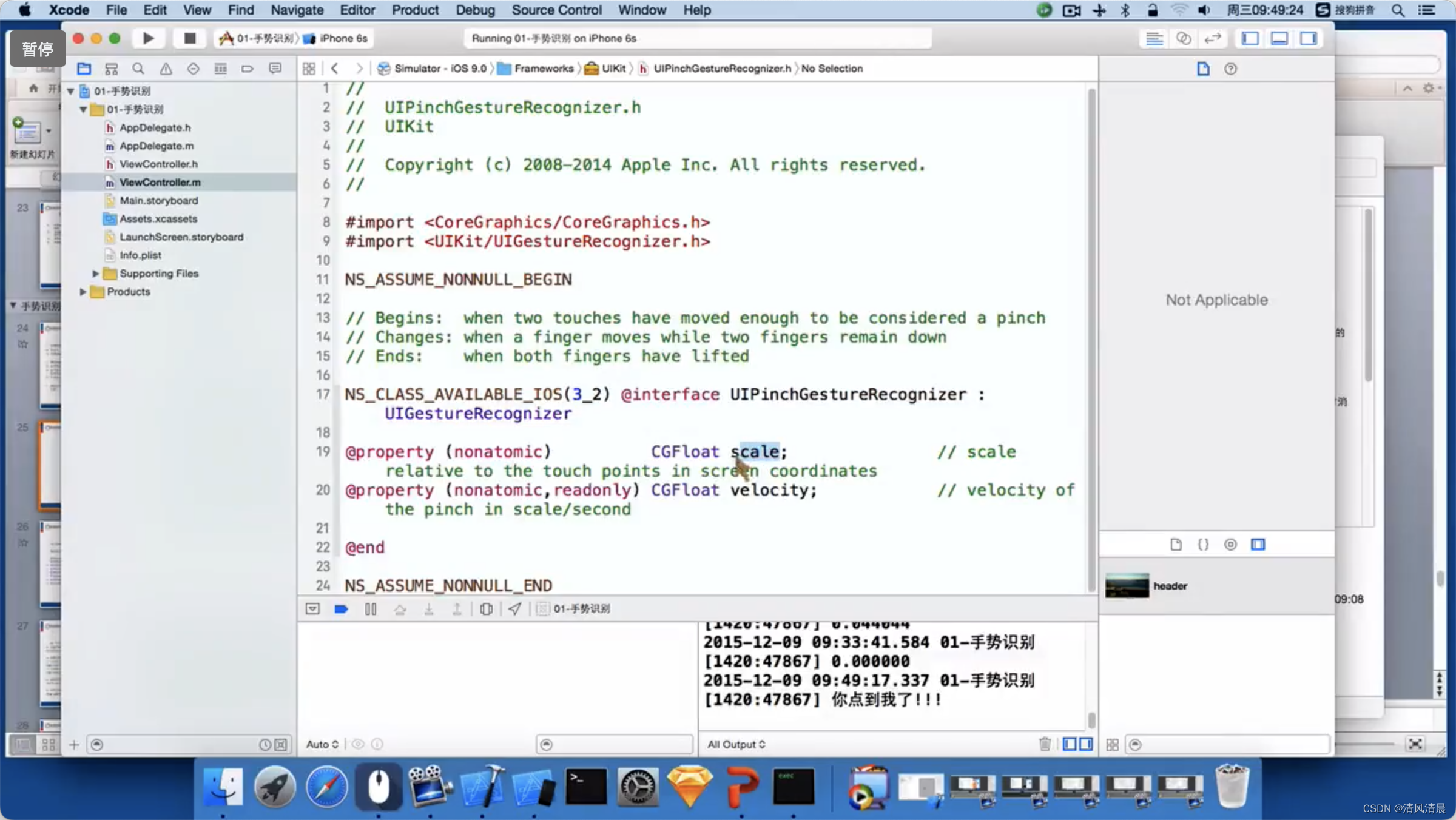
Task: Click the Add new file icon in toolbar
Action: (74, 744)
